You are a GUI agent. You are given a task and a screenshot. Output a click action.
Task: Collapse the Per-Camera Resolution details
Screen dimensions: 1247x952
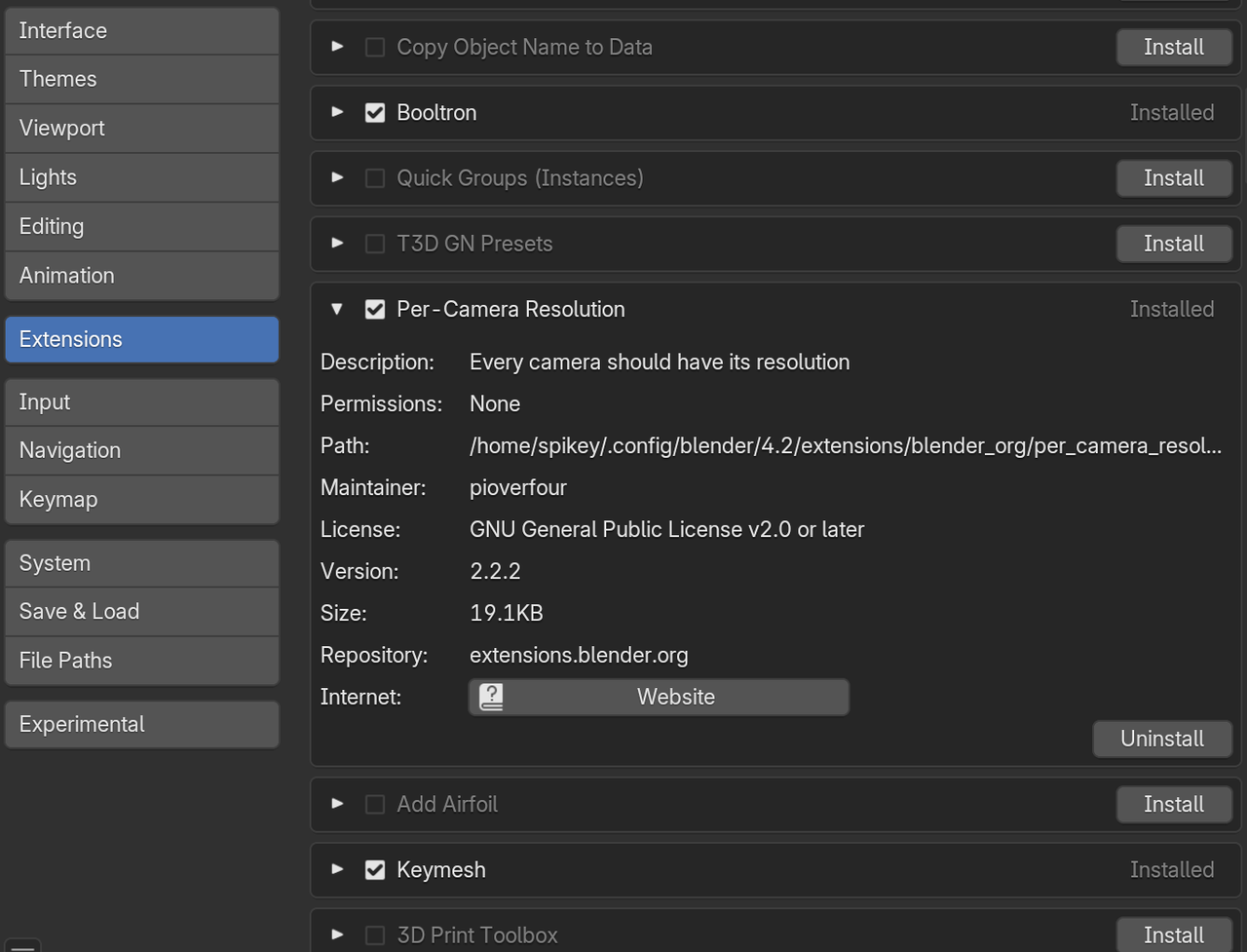coord(337,309)
